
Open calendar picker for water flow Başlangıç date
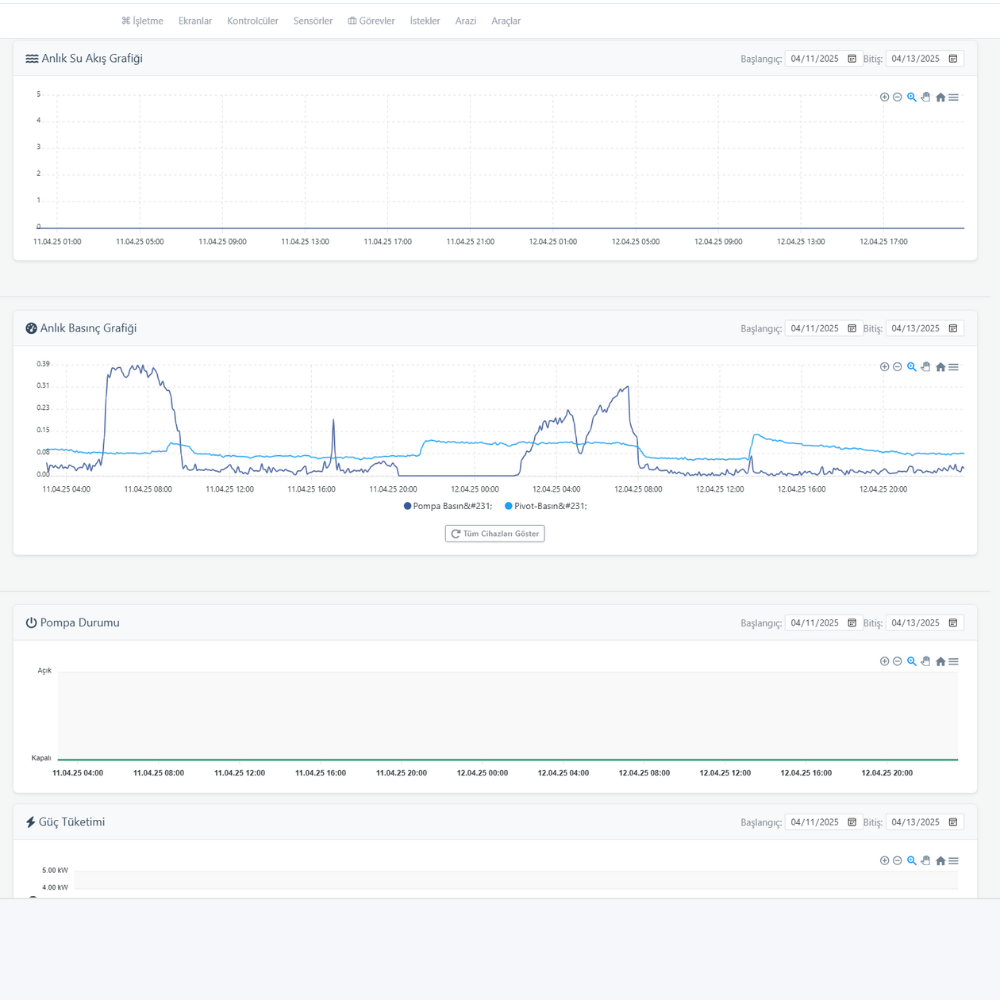pos(852,59)
